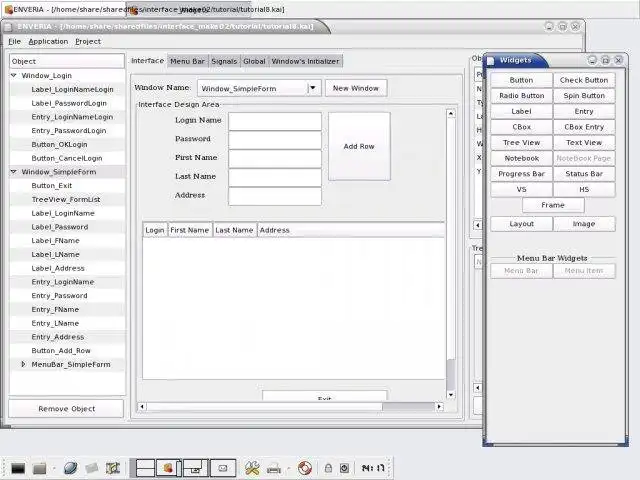Switch to the fourth workspace in the pager
The height and width of the screenshot is (480, 640).
222,468
